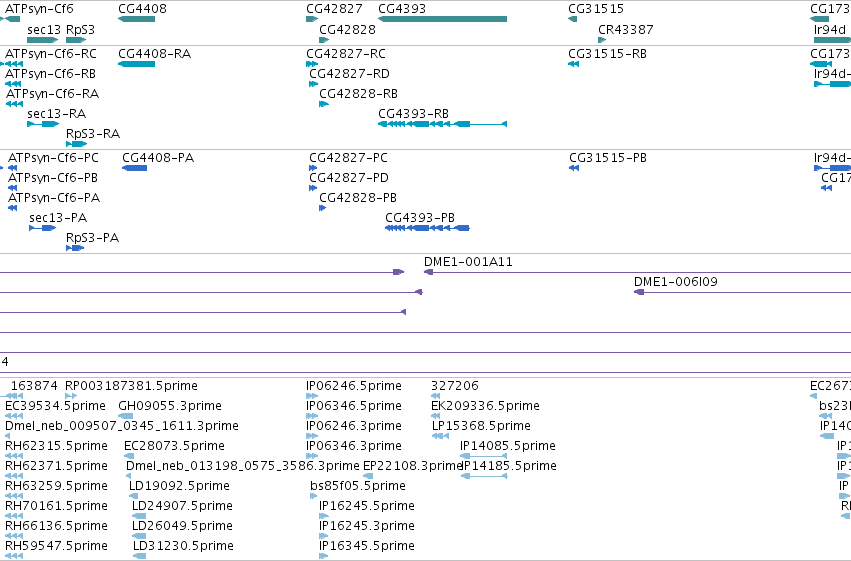The width and height of the screenshot is (851, 561).
Task: Select the CG42827 gene label
Action: (x=334, y=9)
